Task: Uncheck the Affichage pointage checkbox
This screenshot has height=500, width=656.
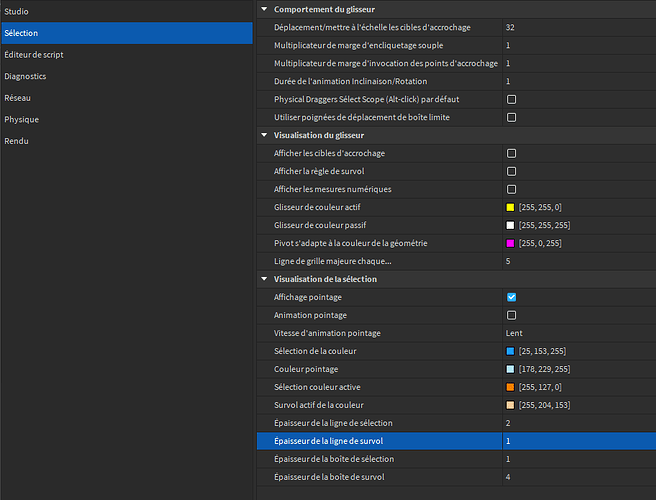Action: tap(511, 297)
